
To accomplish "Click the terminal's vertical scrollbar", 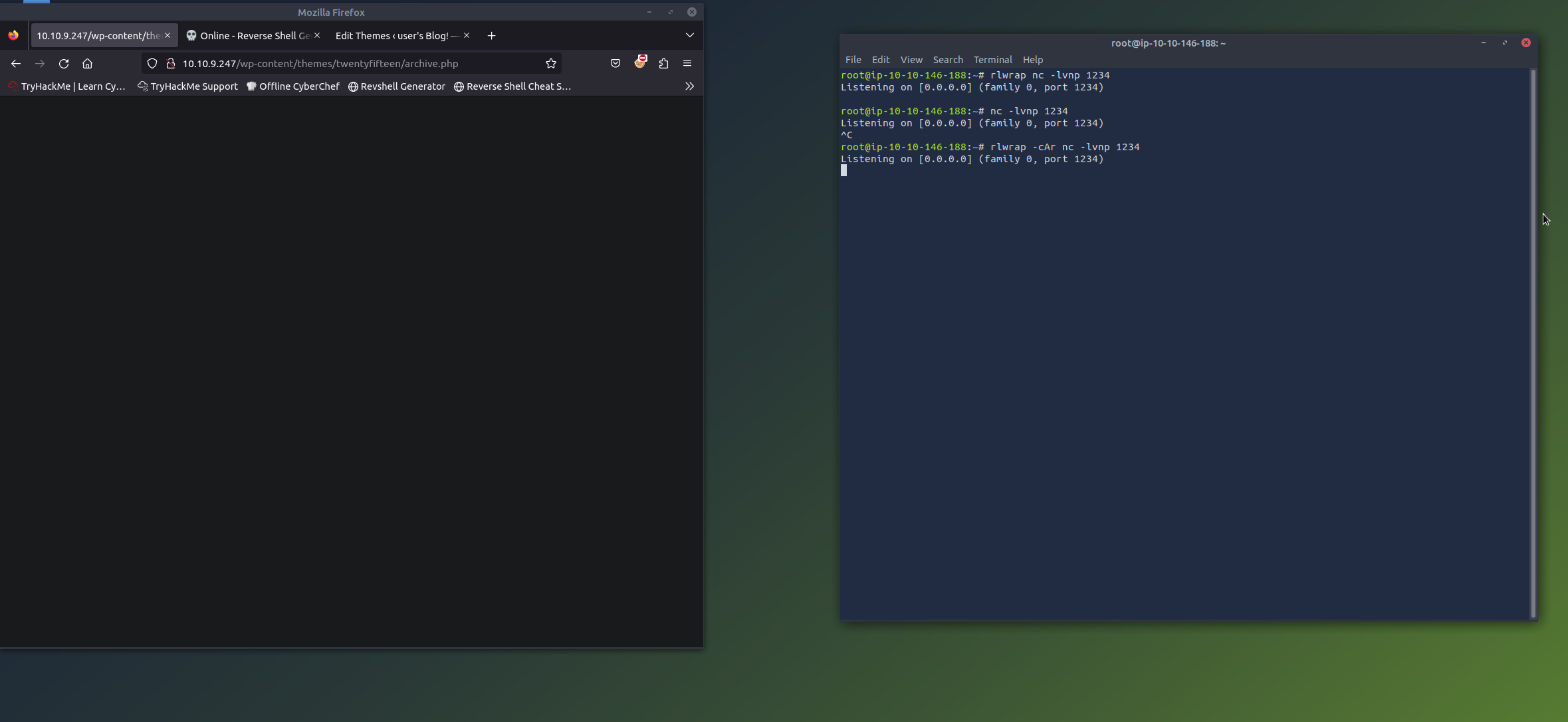I will [1533, 332].
